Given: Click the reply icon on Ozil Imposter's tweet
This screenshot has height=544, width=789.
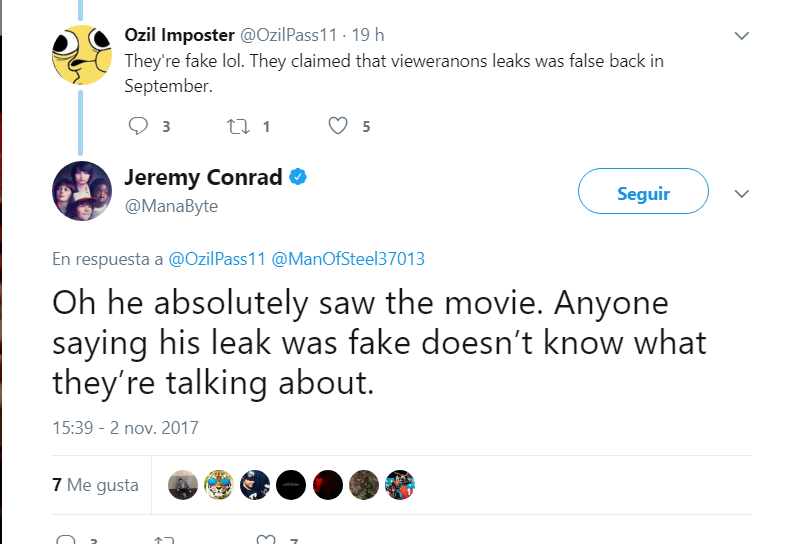Looking at the screenshot, I should tap(138, 126).
